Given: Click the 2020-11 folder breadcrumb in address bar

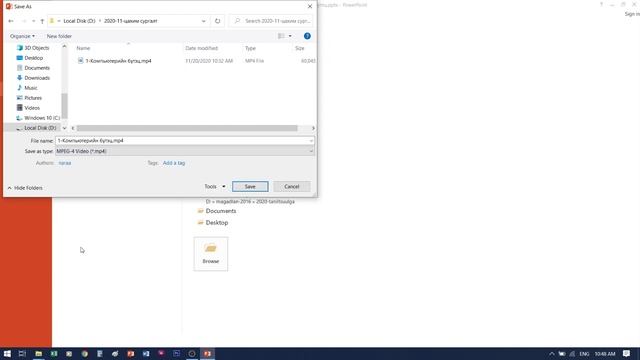Looking at the screenshot, I should coord(131,21).
